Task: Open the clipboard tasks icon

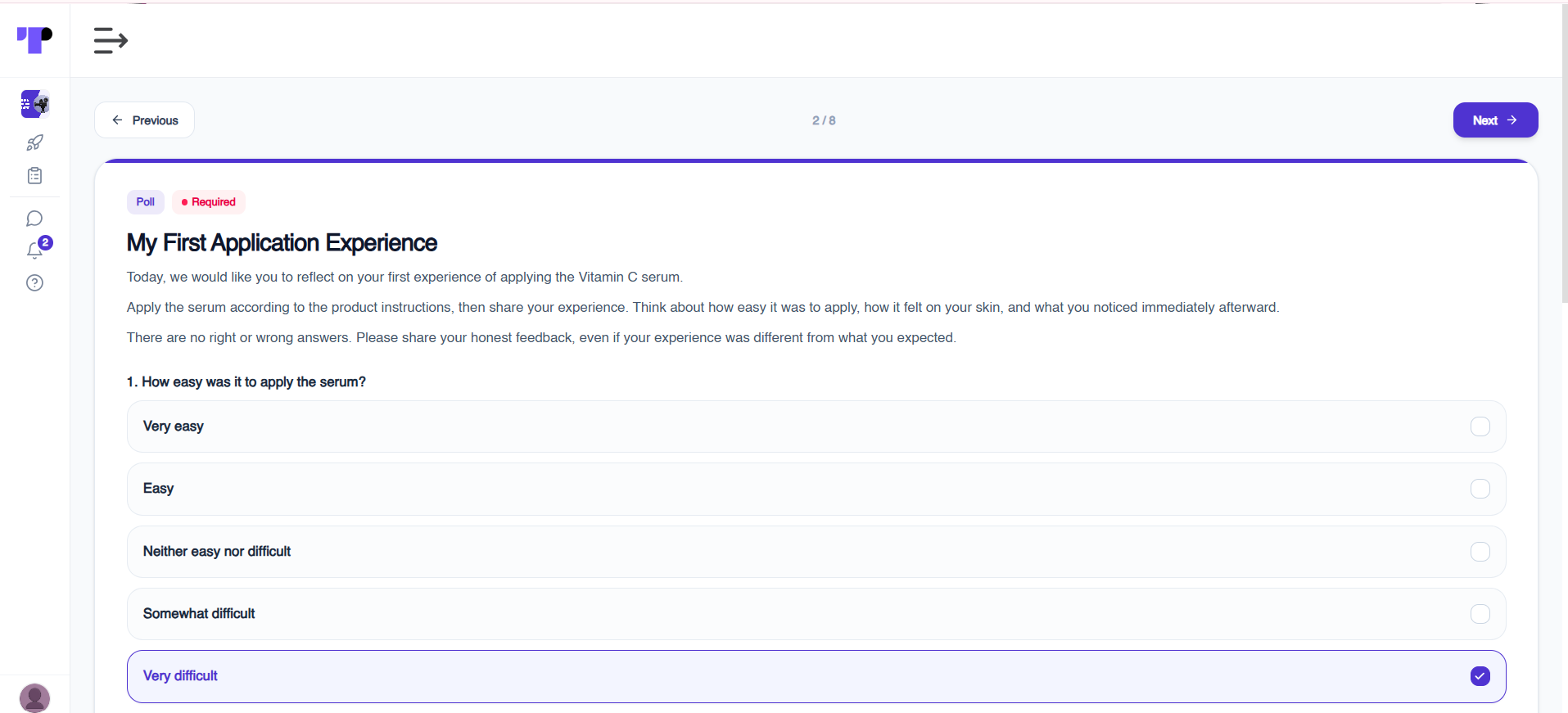Action: tap(34, 176)
